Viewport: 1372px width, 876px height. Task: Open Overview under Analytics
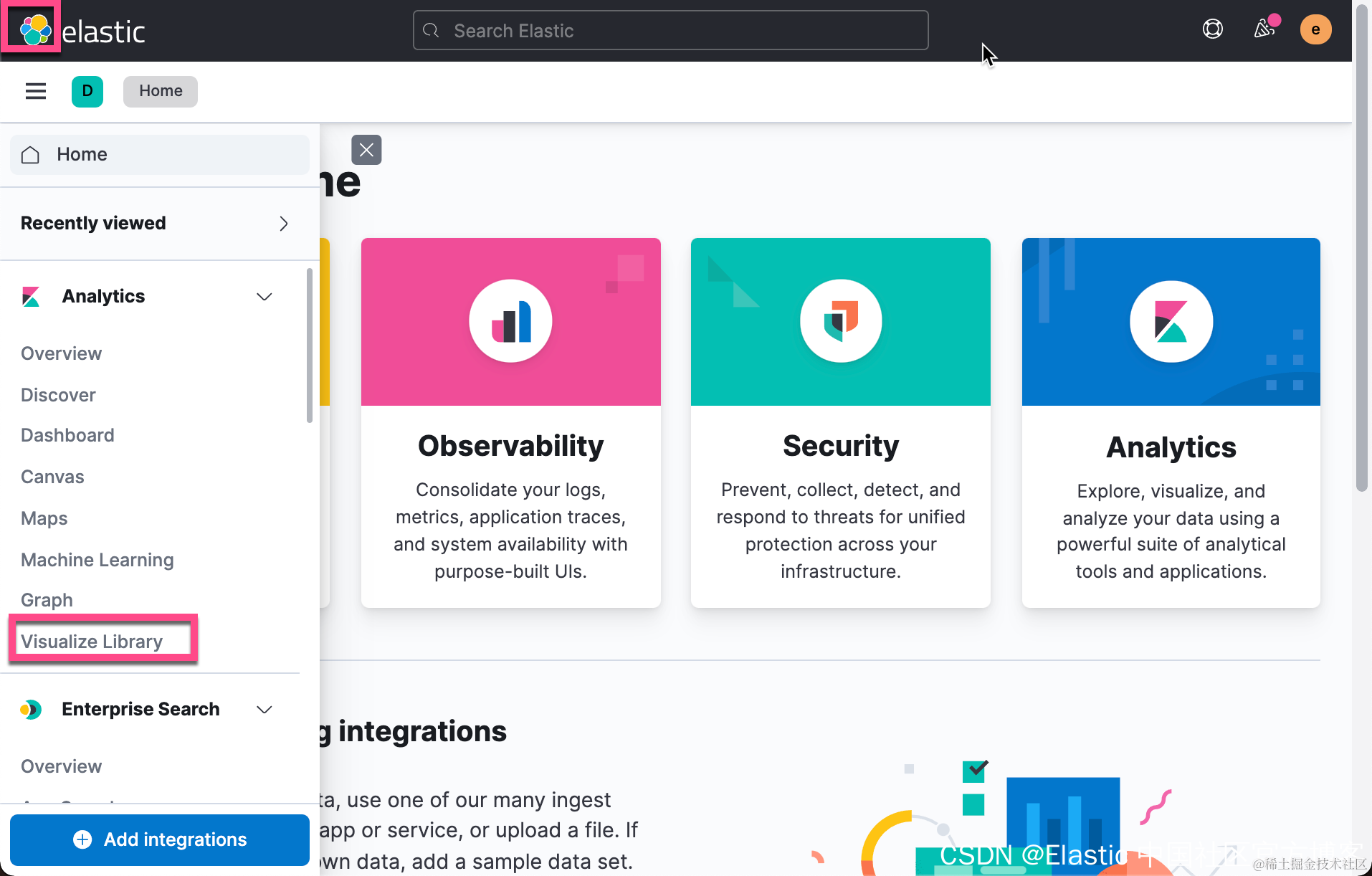pos(61,353)
